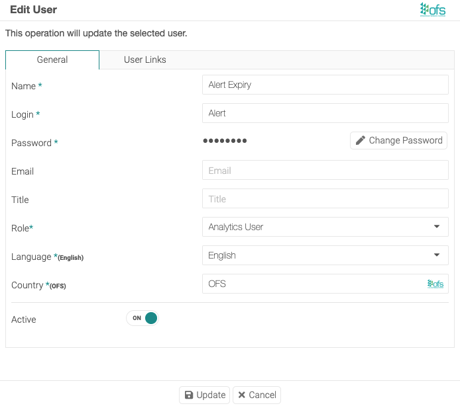Open the Language dropdown arrow
This screenshot has height=410, width=460.
(x=437, y=255)
